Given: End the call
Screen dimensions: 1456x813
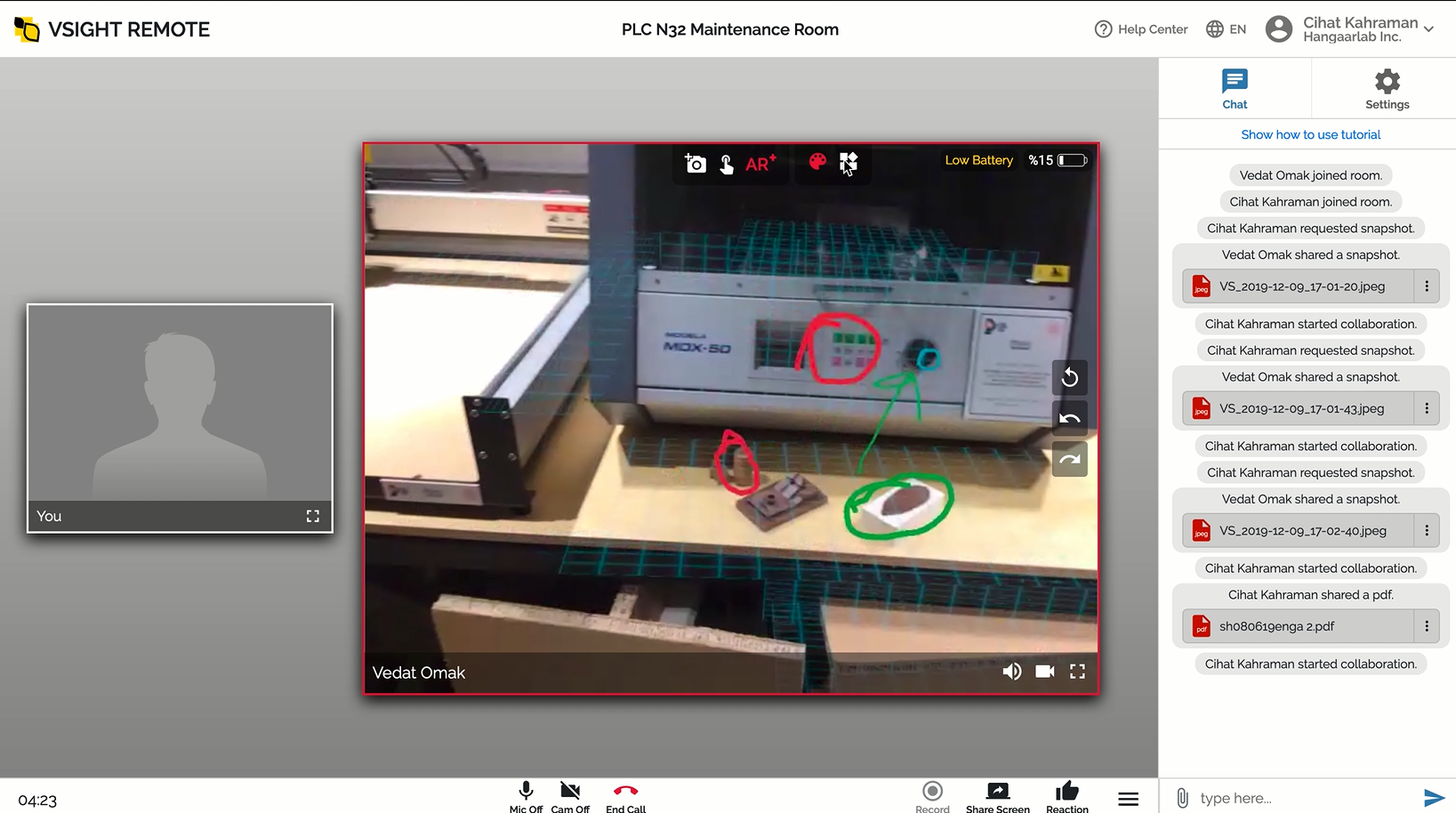Looking at the screenshot, I should click(625, 795).
